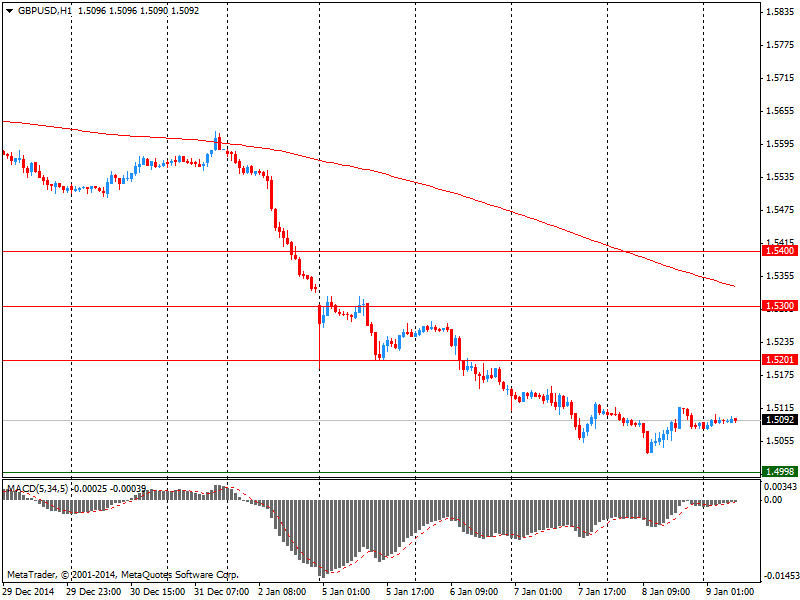
Task: Click the green 1.4998 price level label
Action: (780, 471)
